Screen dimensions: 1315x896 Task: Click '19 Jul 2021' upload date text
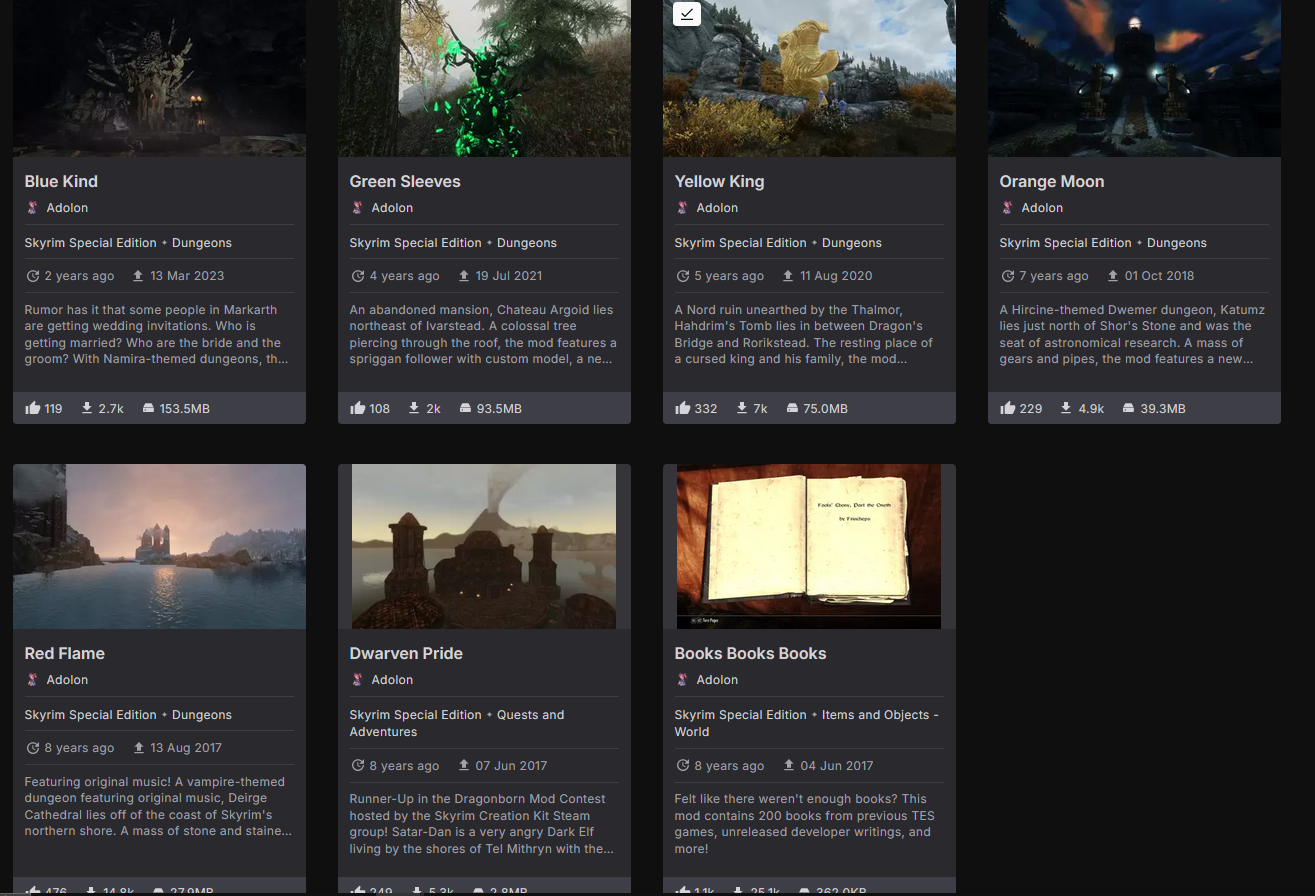pos(509,276)
